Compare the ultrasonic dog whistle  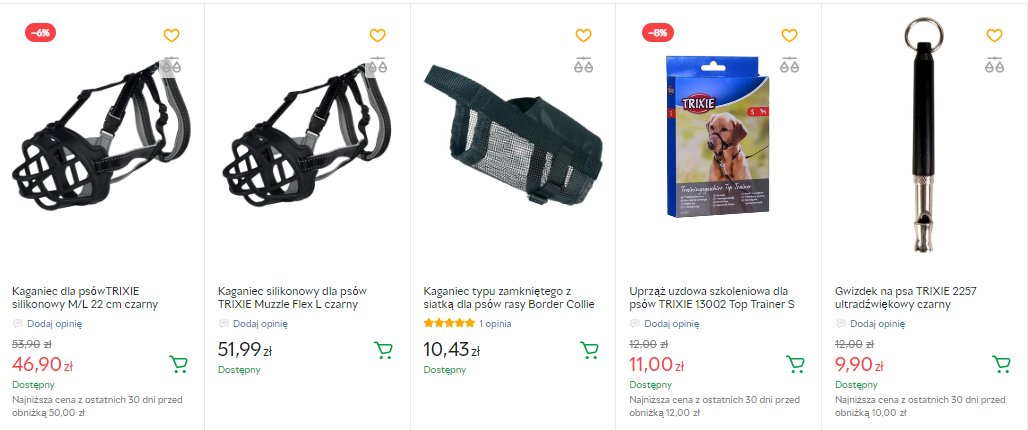point(995,64)
